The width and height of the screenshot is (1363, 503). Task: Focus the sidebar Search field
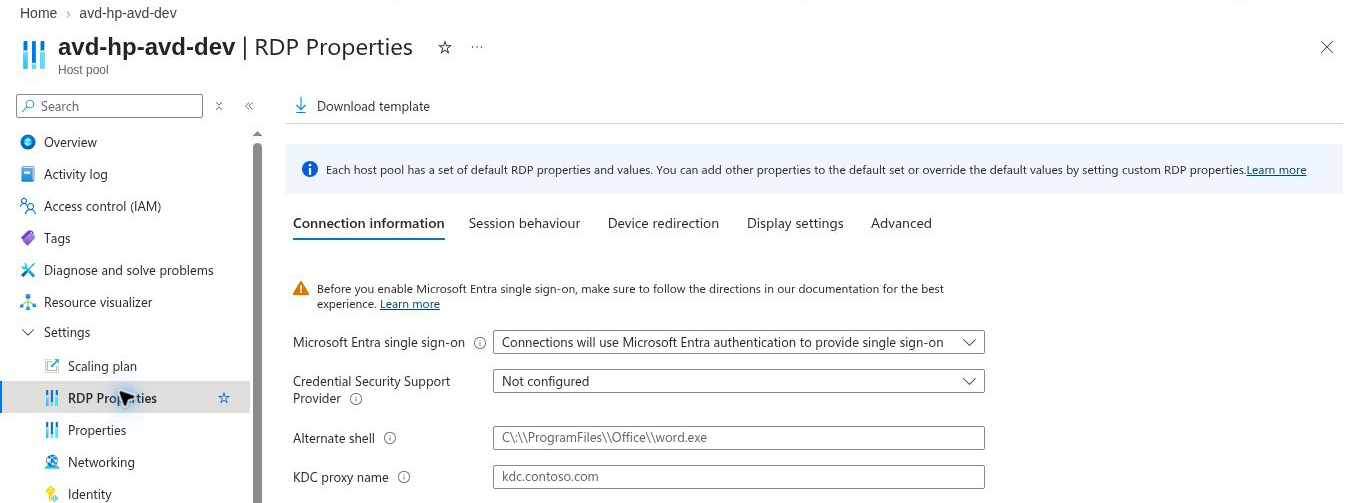coord(110,106)
